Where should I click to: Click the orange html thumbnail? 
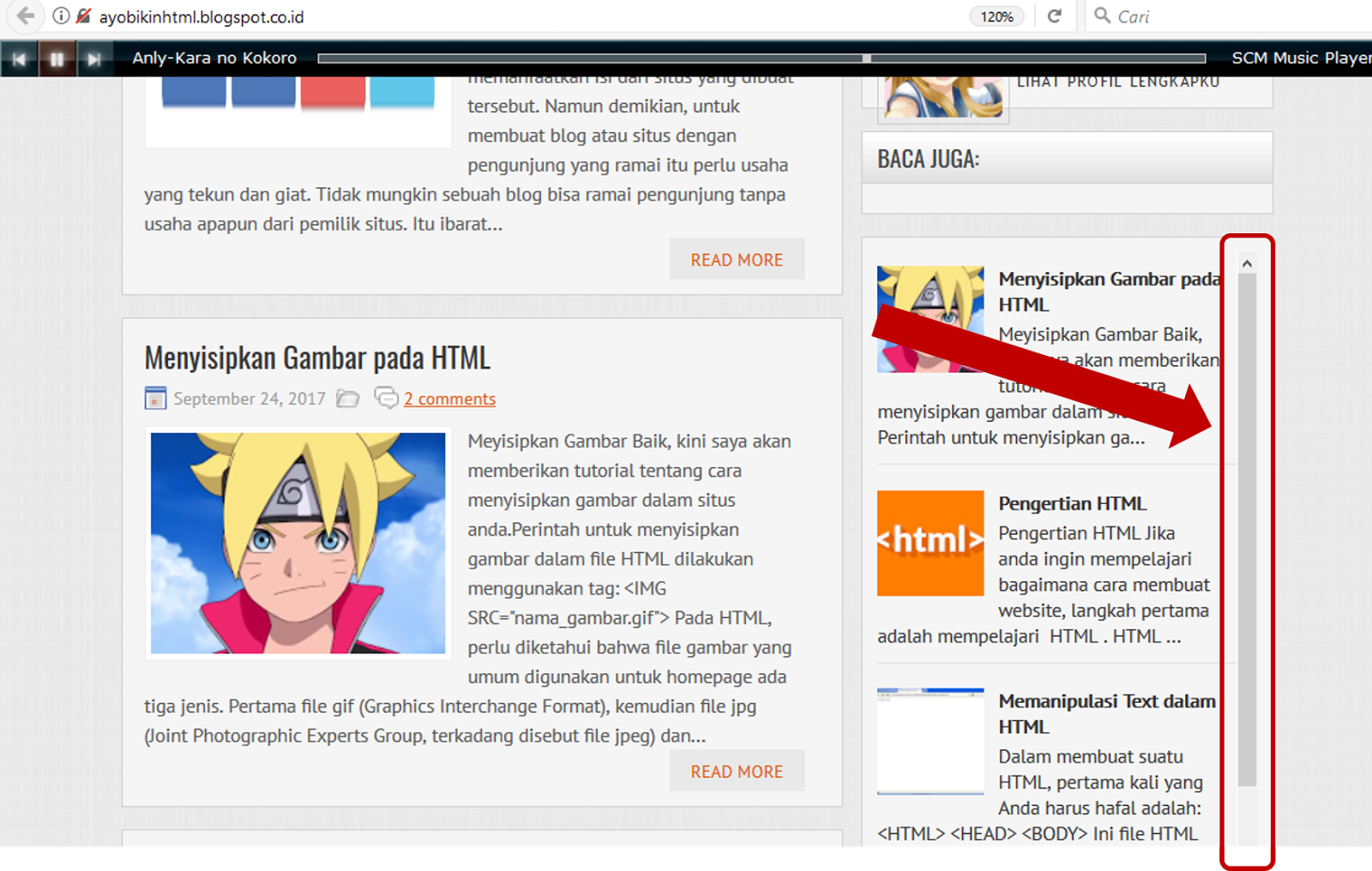[x=930, y=543]
